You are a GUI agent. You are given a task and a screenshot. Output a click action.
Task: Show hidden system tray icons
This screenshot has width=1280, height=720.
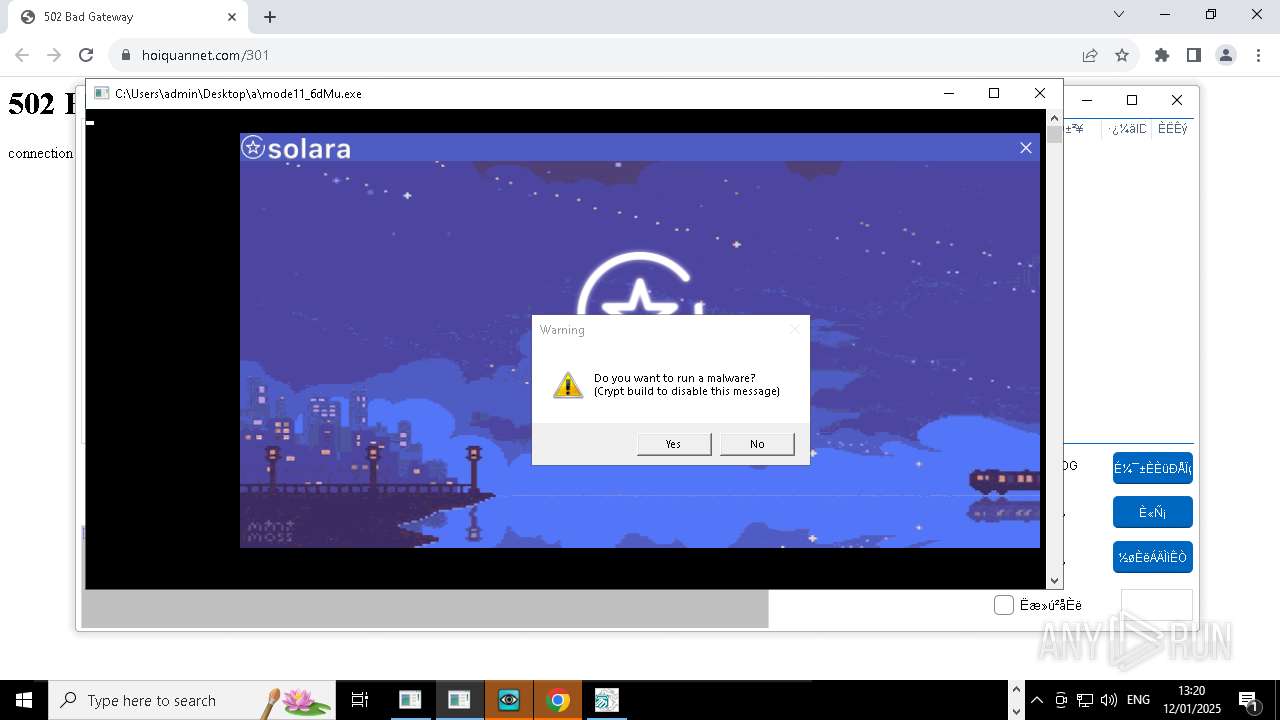click(x=1037, y=700)
